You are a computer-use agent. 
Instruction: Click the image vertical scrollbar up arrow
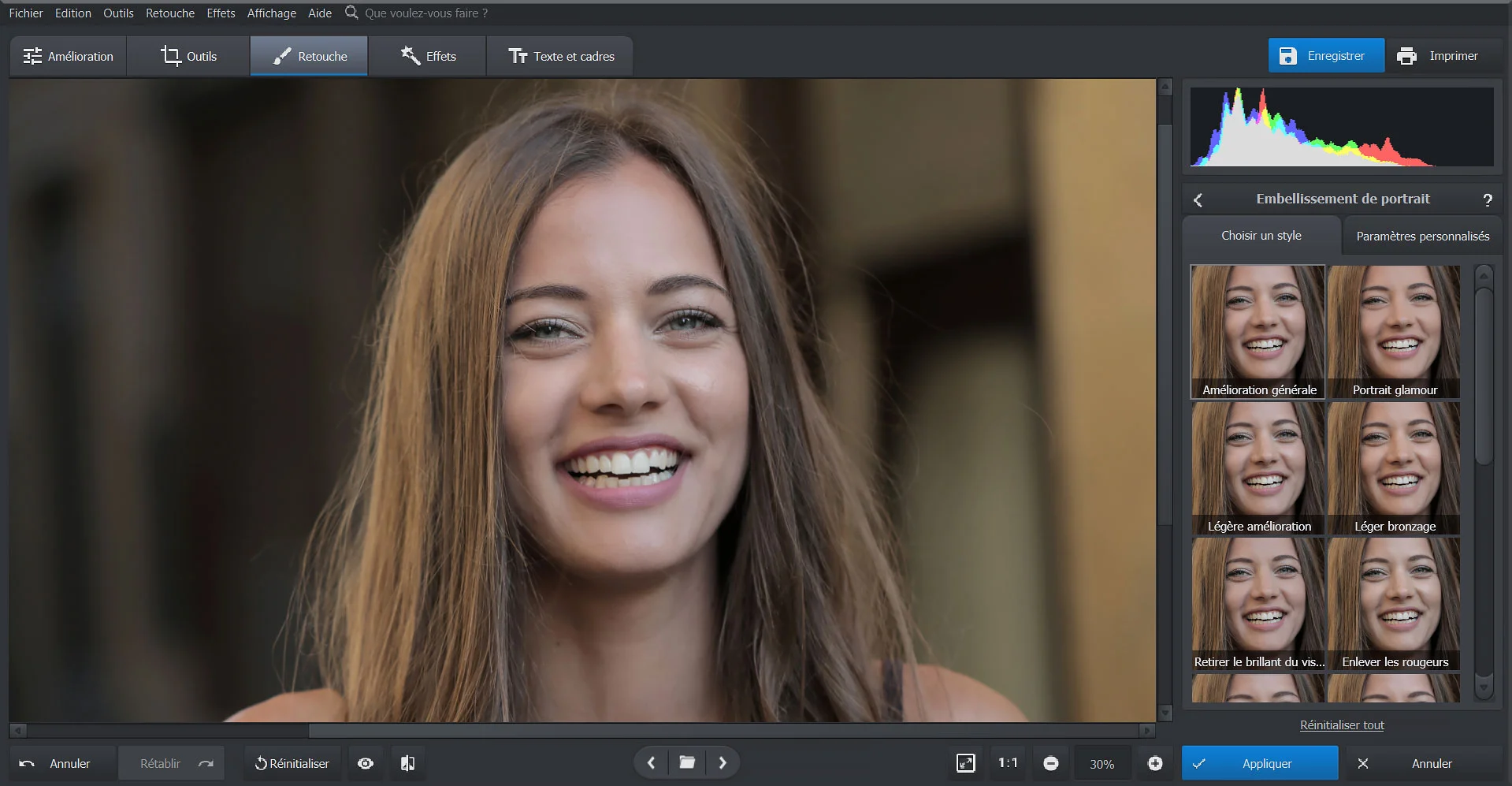[x=1165, y=88]
